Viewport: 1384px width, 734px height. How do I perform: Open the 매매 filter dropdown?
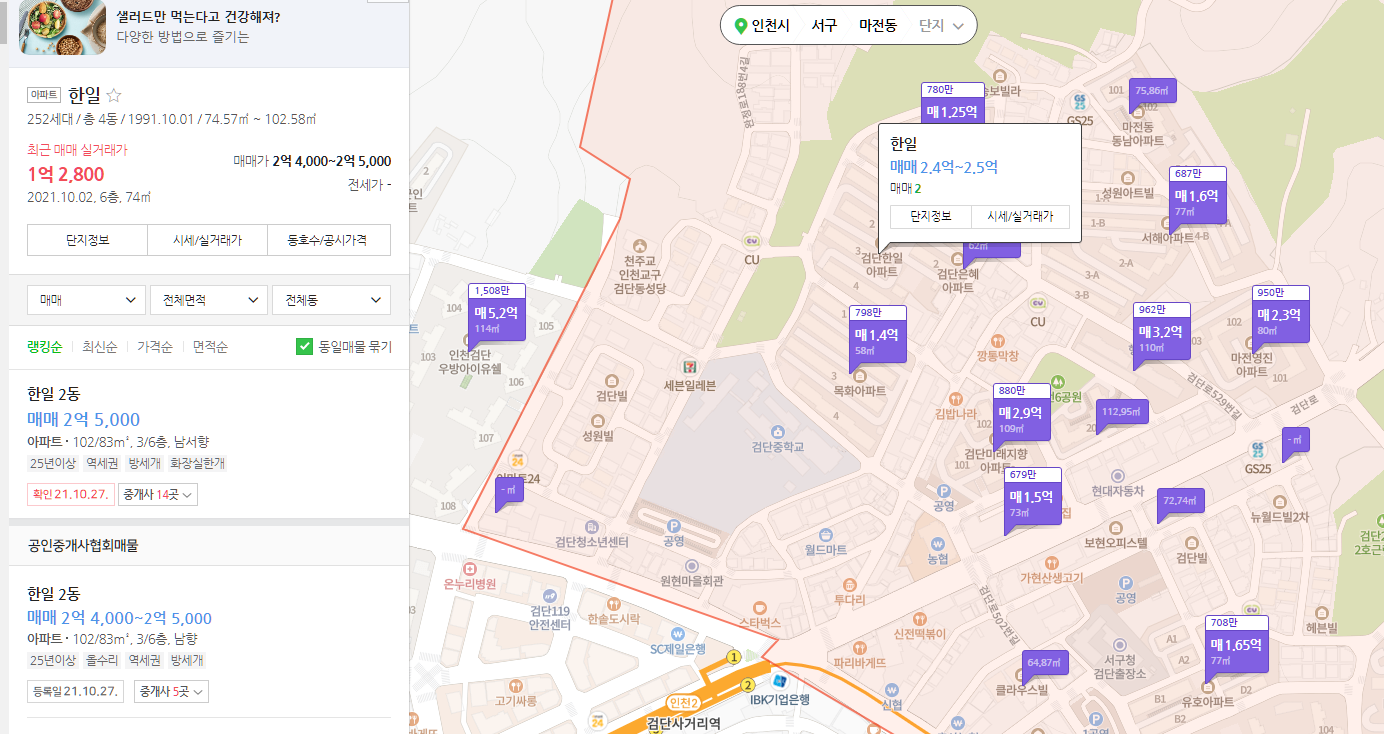[x=86, y=299]
